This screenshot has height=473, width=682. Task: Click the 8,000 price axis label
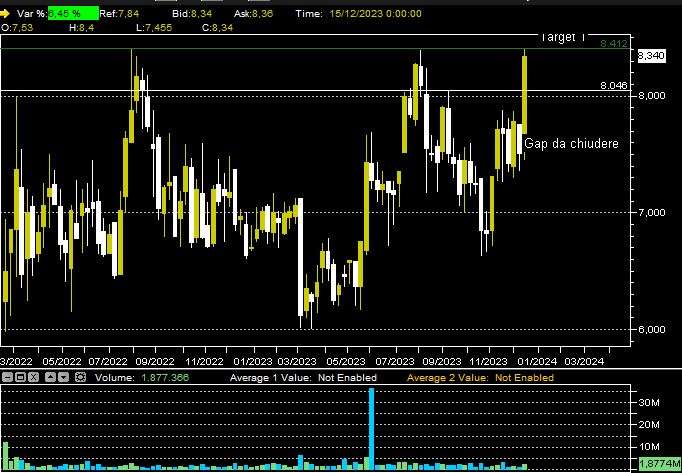652,95
